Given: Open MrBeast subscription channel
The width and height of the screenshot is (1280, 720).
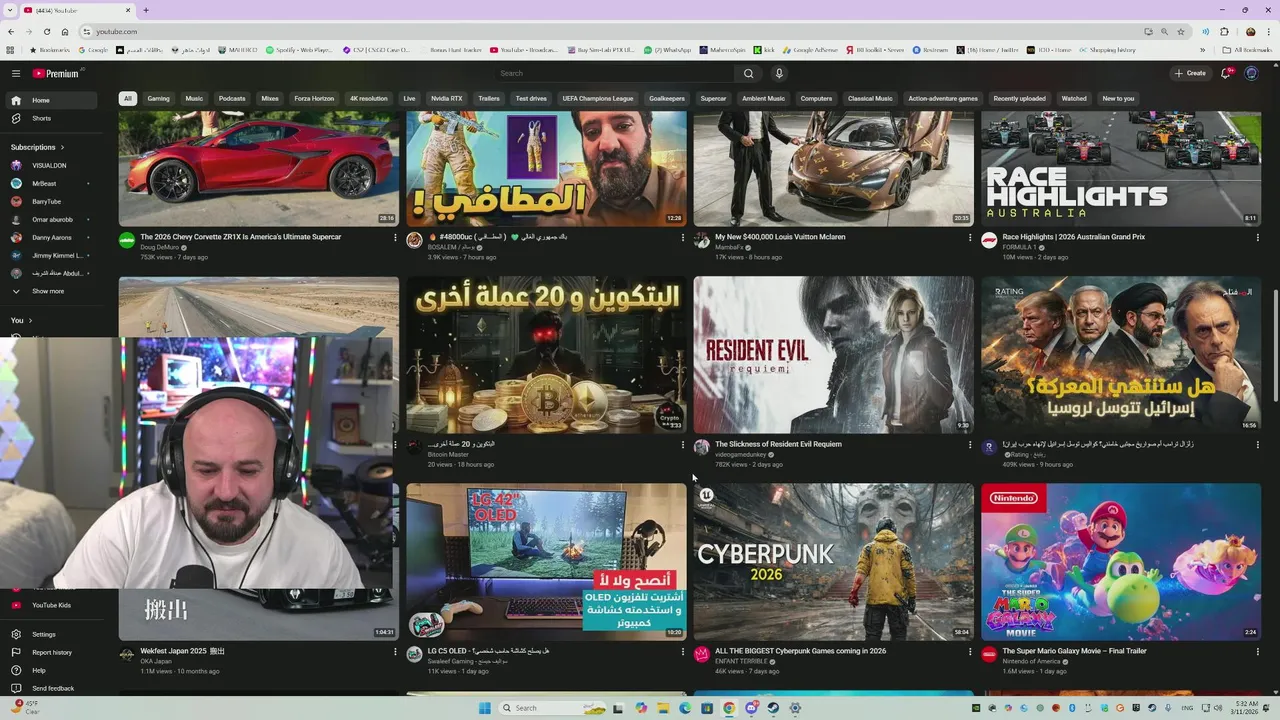Looking at the screenshot, I should [52, 183].
